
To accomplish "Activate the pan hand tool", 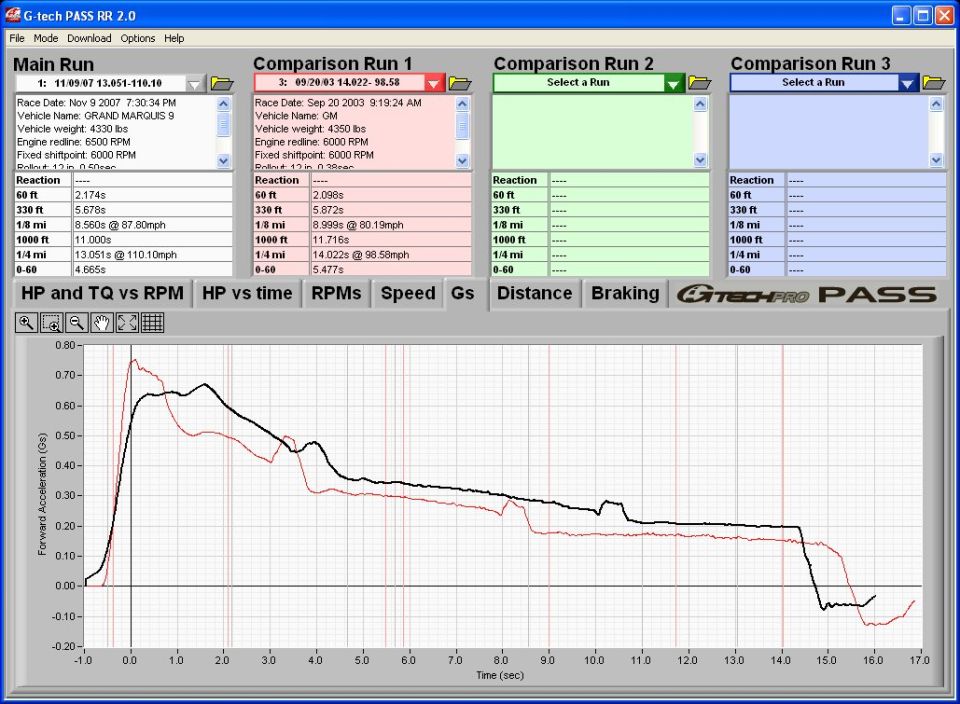I will tap(102, 323).
